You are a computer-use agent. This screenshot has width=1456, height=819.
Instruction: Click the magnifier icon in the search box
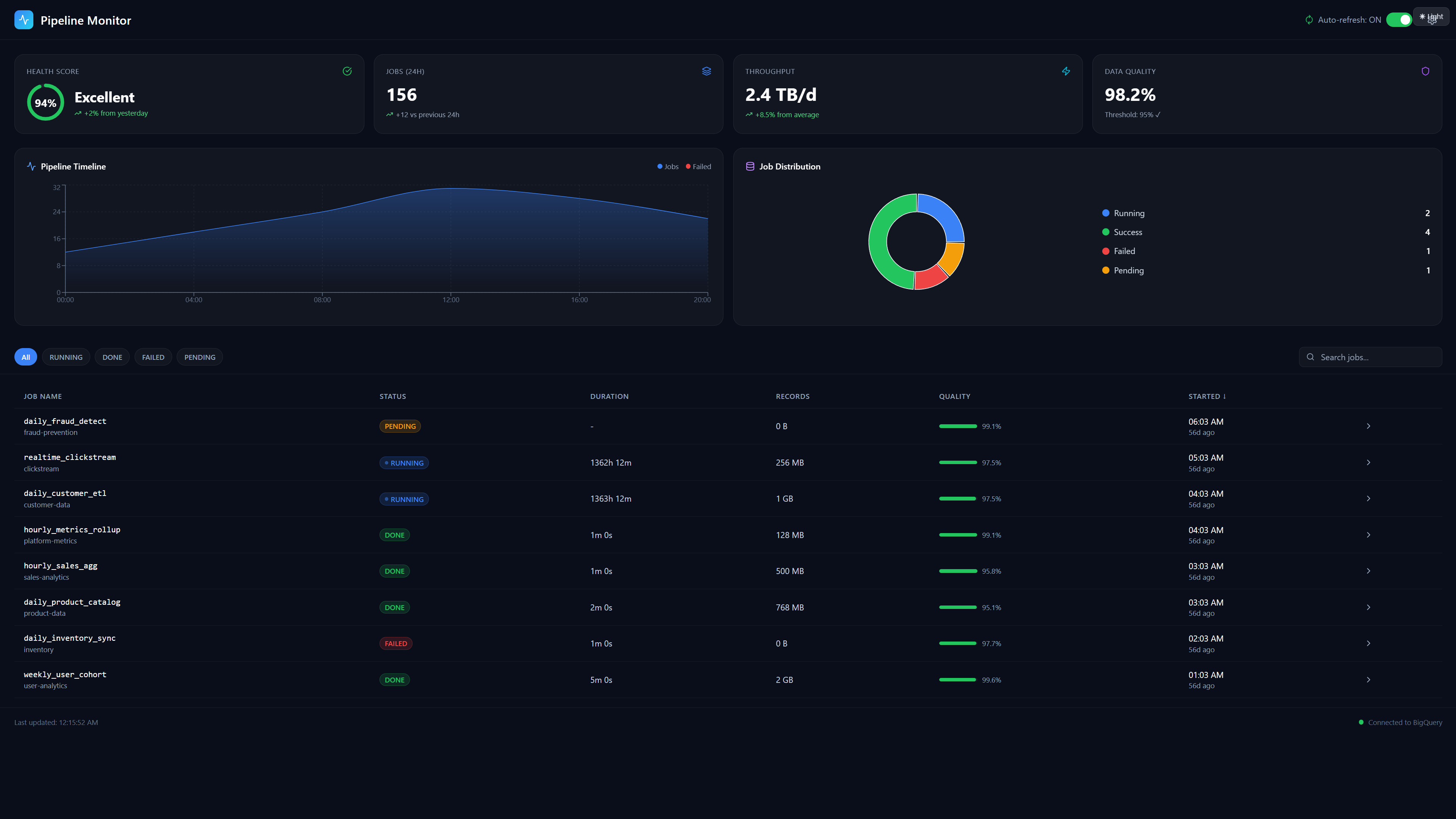pos(1311,357)
